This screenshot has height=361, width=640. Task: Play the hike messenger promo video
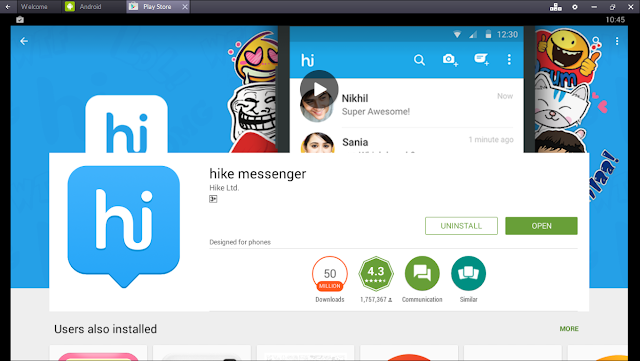pyautogui.click(x=319, y=89)
